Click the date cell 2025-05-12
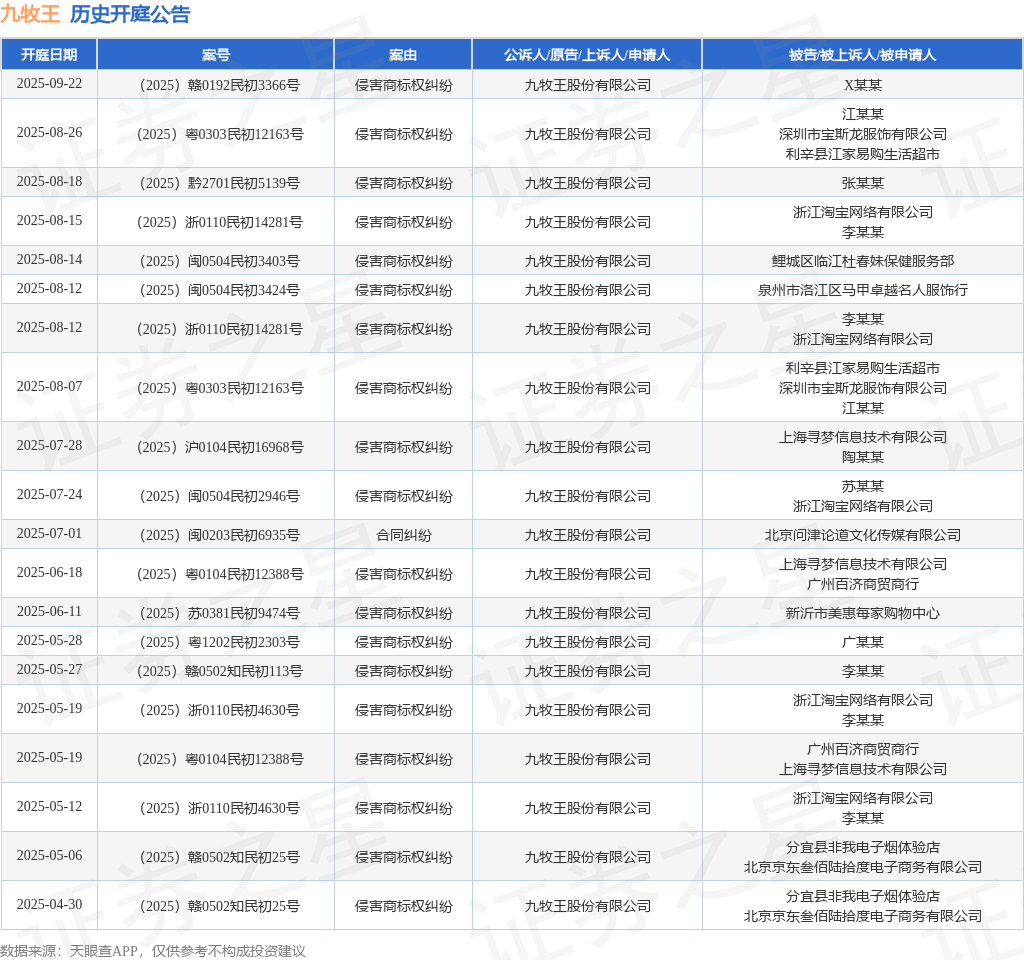This screenshot has height=960, width=1024. click(x=49, y=807)
